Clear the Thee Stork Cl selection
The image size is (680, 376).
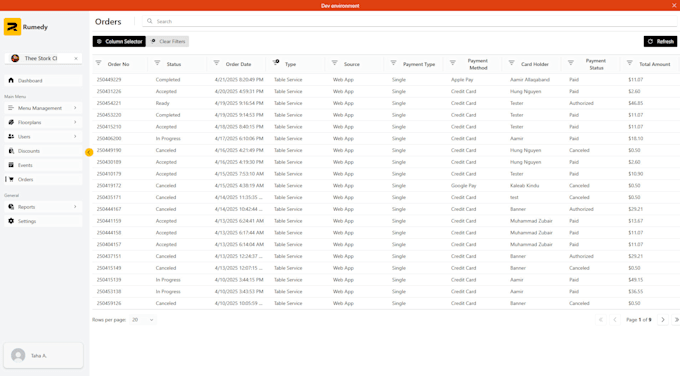click(76, 58)
